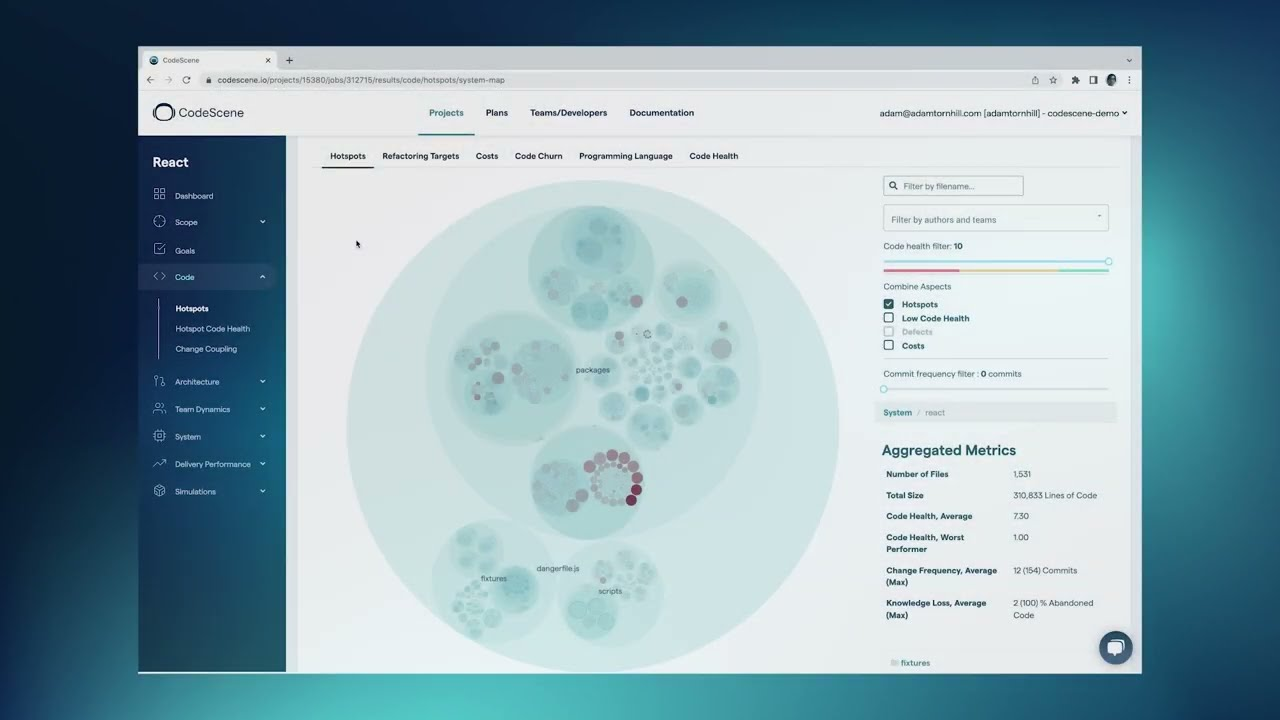Open Filter by authors and teams dropdown
Viewport: 1280px width, 720px height.
coord(996,218)
